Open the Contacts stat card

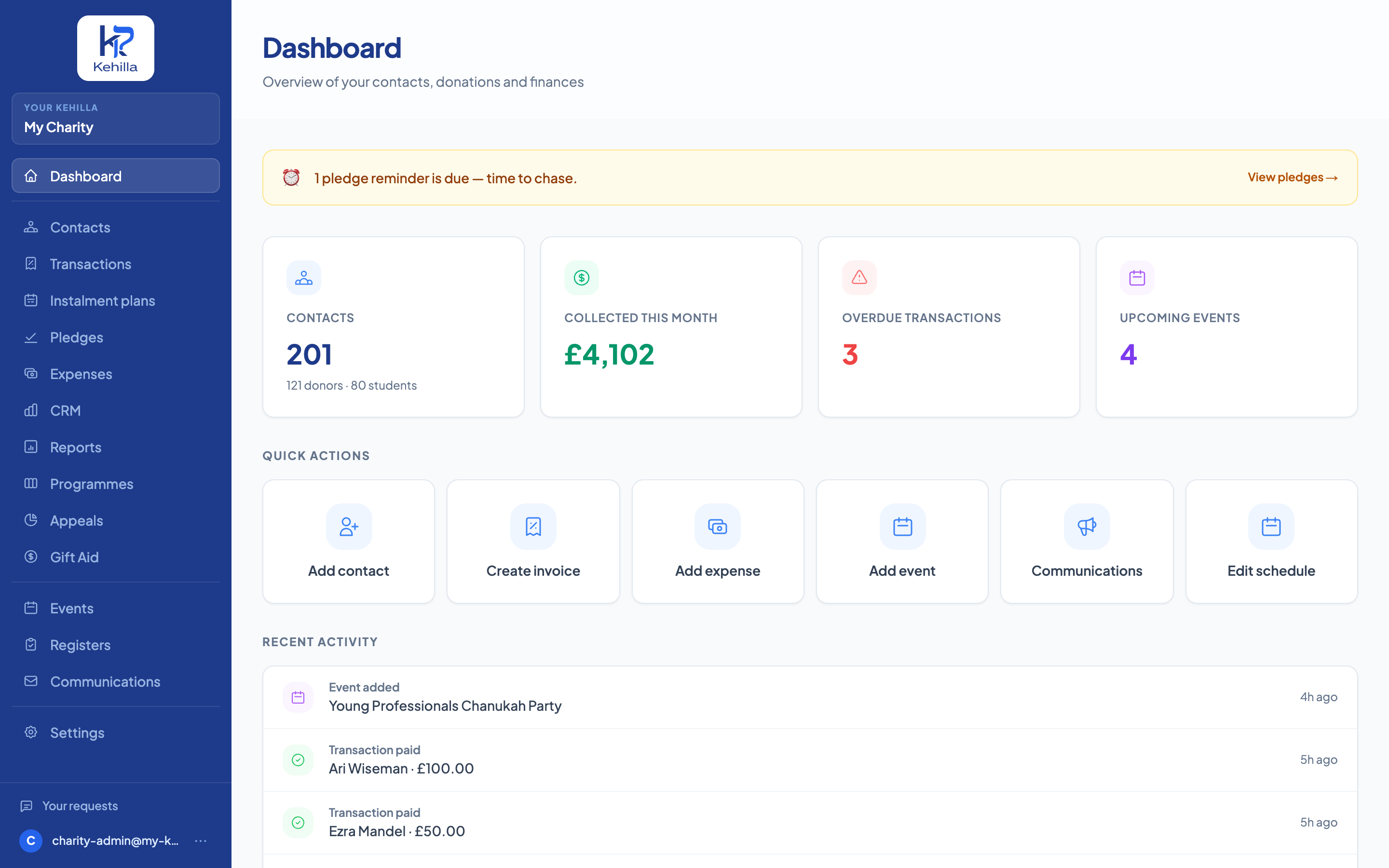tap(393, 326)
